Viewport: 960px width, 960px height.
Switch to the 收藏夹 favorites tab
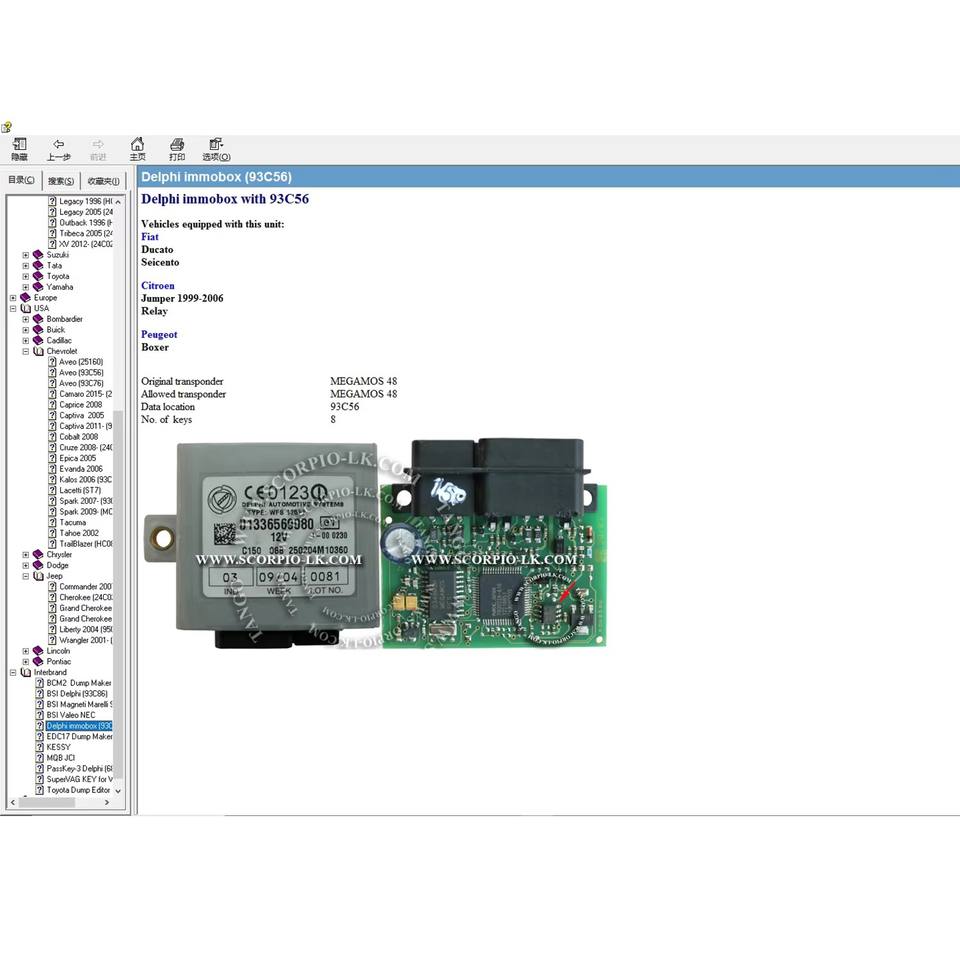[103, 181]
